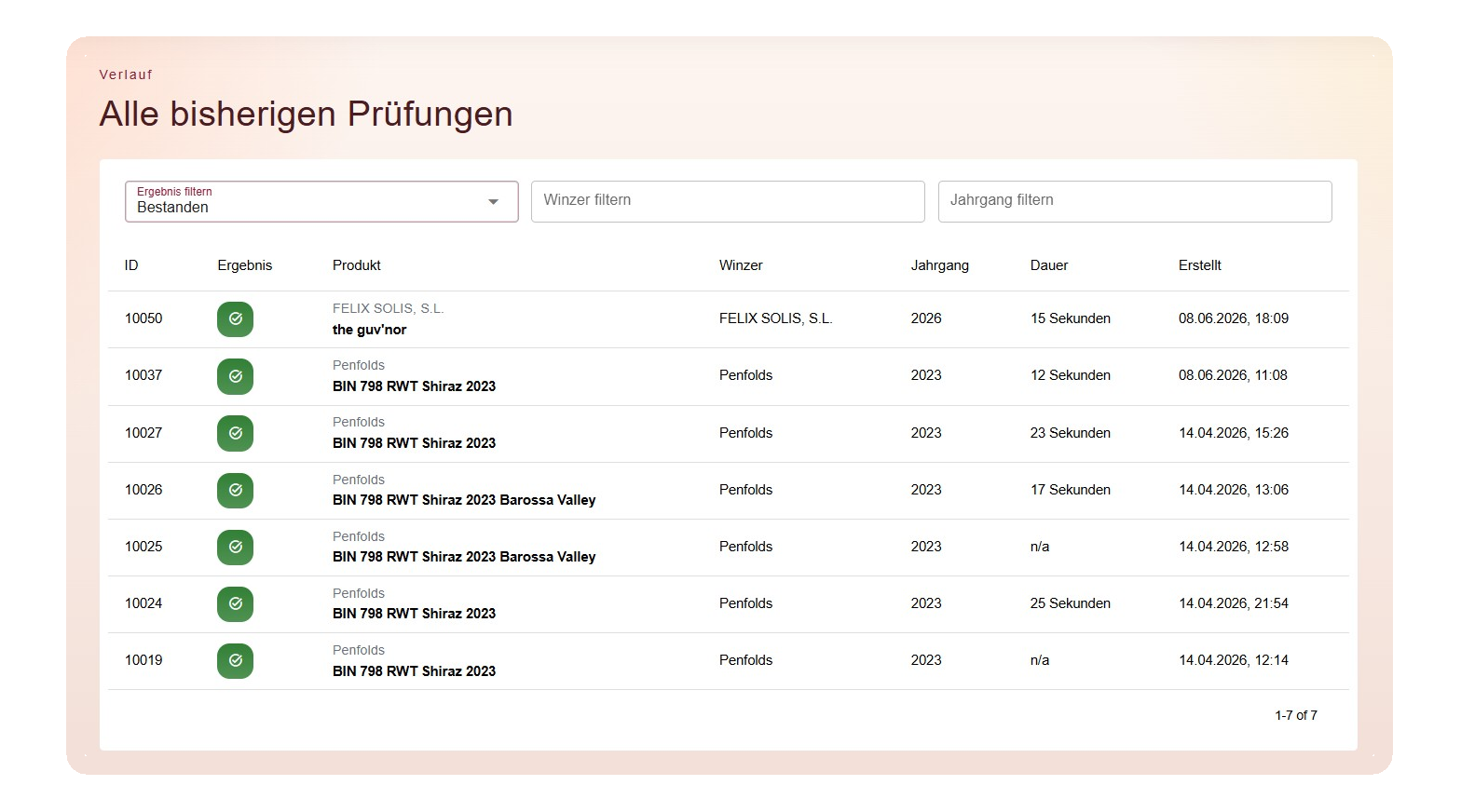Select ID cell 10025
The image size is (1461, 812).
click(x=143, y=547)
